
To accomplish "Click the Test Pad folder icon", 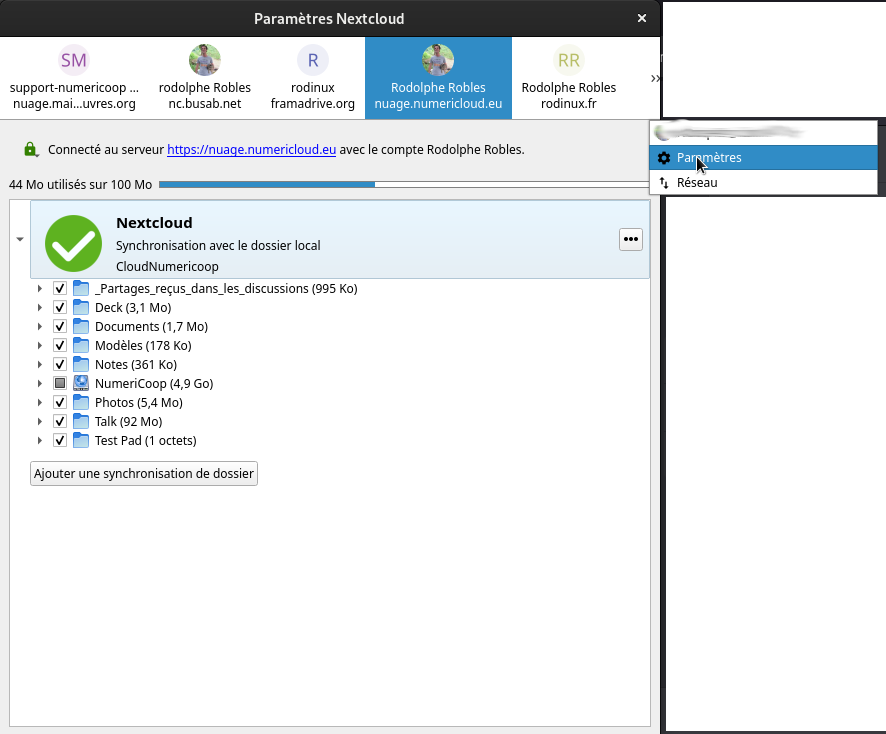I will coord(81,441).
